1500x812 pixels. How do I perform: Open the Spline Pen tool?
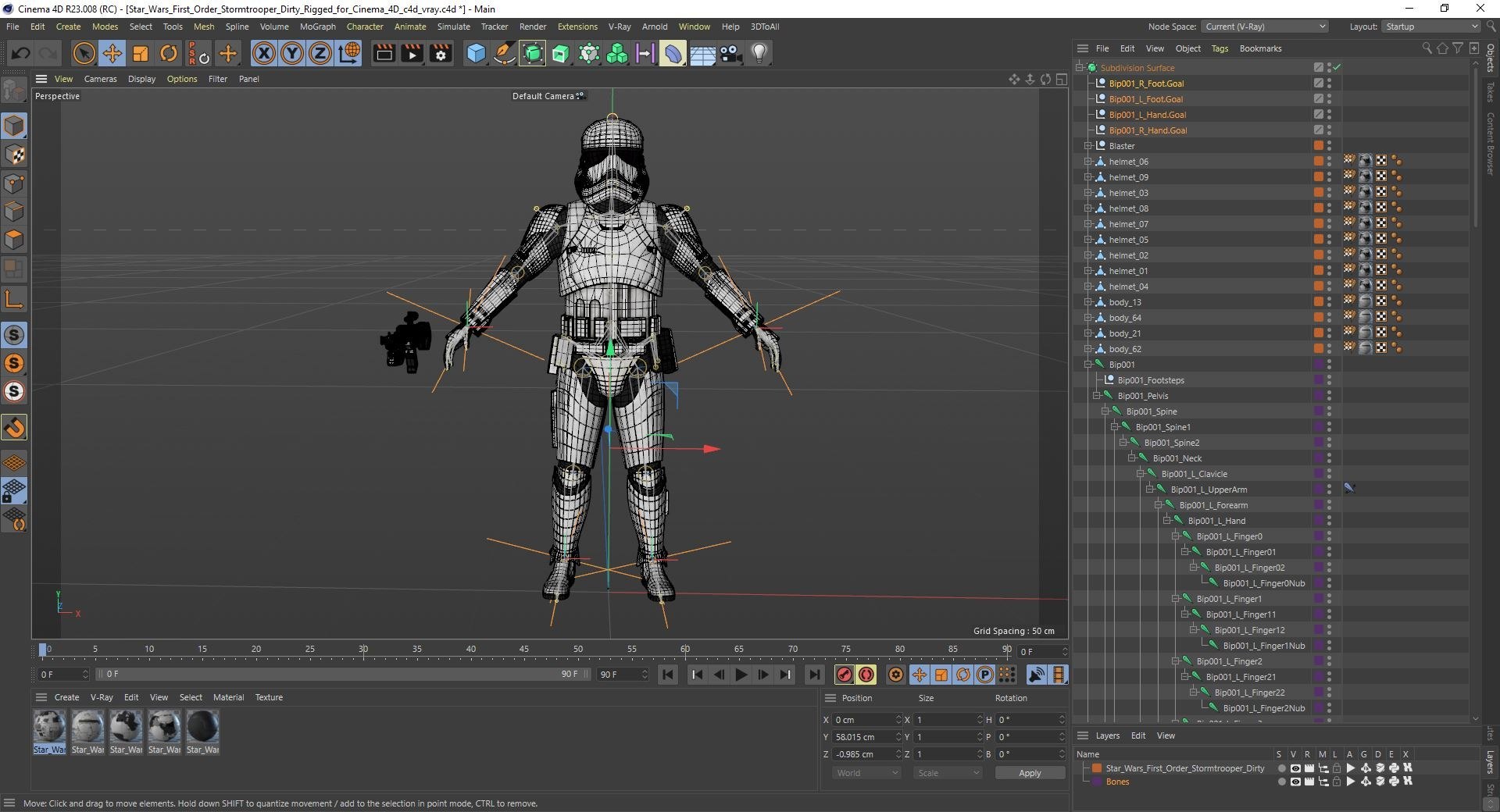(505, 53)
